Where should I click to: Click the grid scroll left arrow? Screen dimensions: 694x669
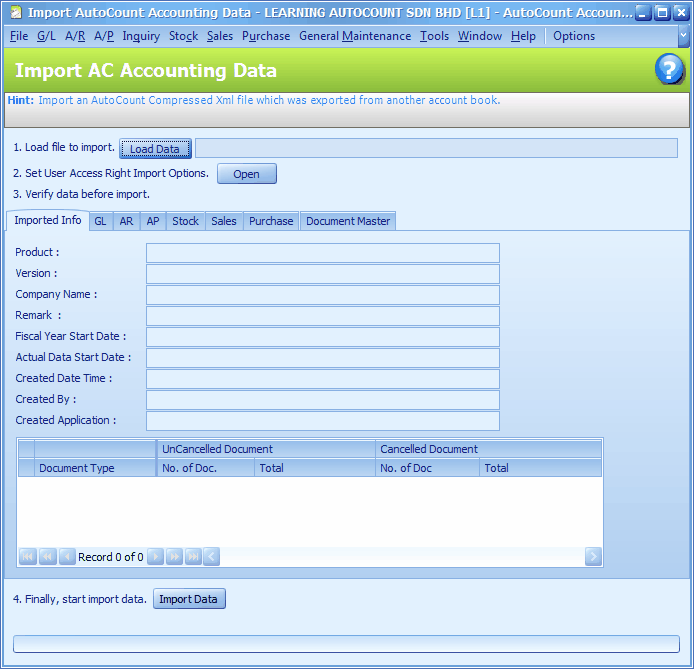212,557
